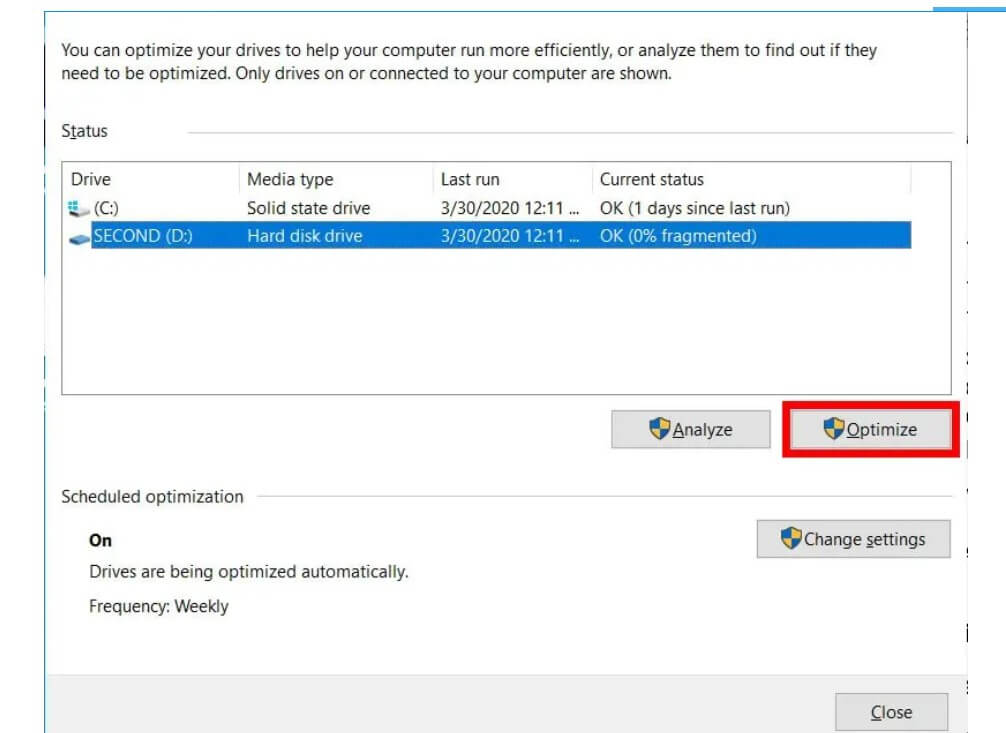1006x733 pixels.
Task: Click the OK (1 days since last run) status
Action: coord(694,209)
